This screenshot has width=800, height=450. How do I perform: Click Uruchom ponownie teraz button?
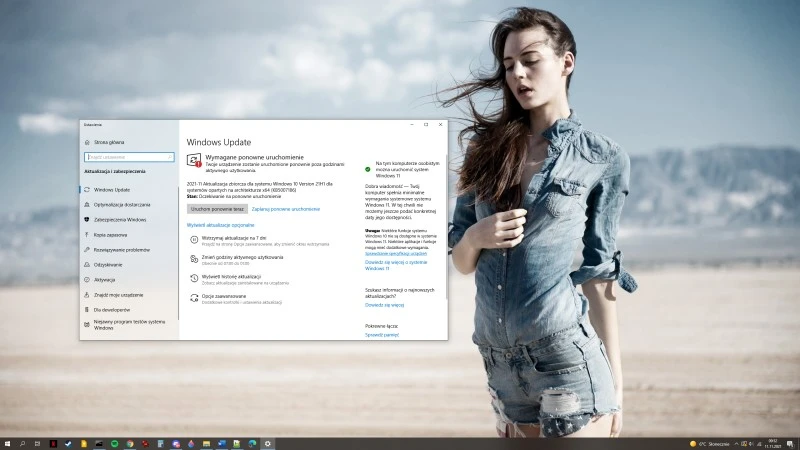point(217,209)
